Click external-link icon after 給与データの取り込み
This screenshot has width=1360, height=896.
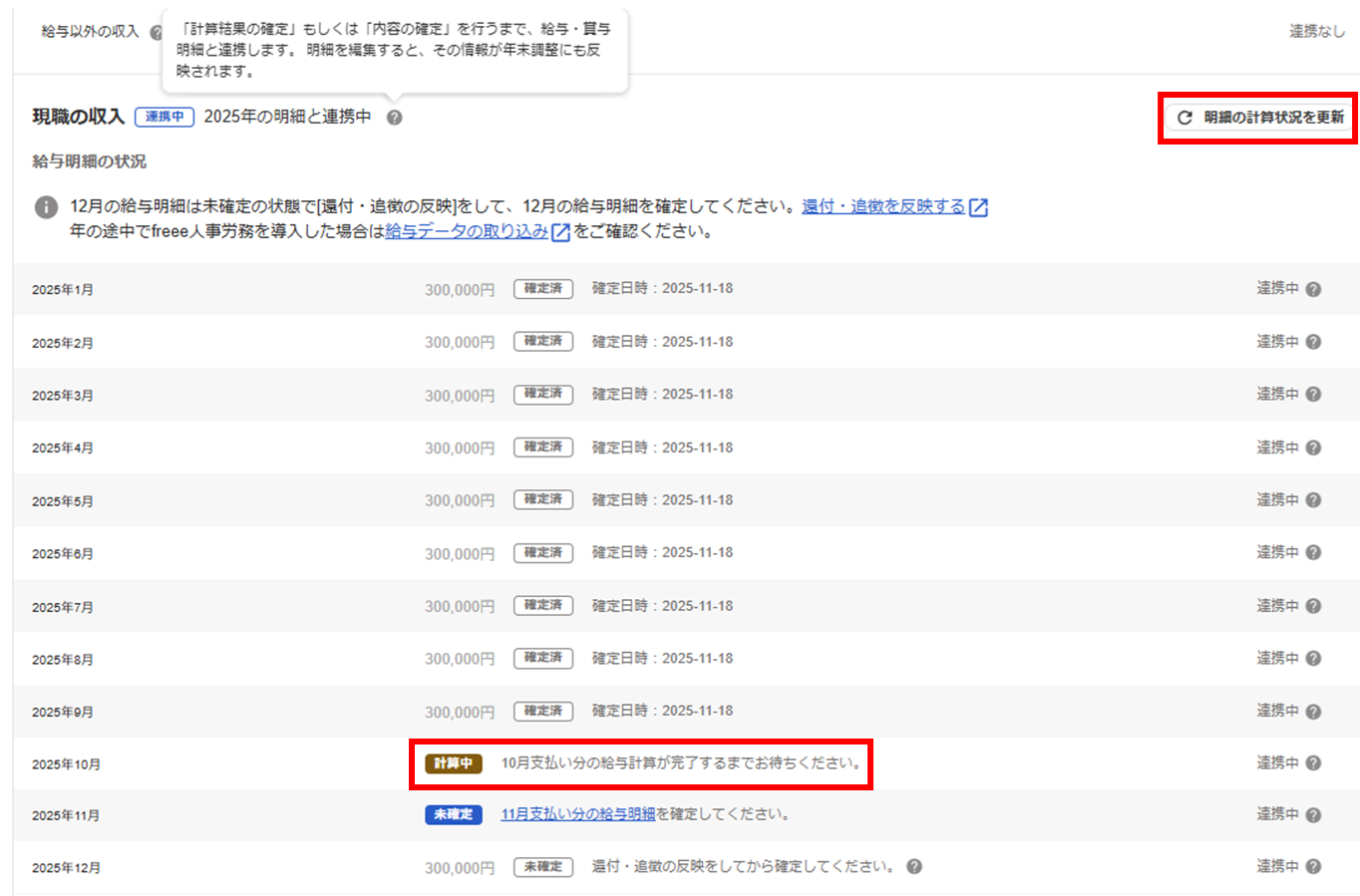click(561, 232)
